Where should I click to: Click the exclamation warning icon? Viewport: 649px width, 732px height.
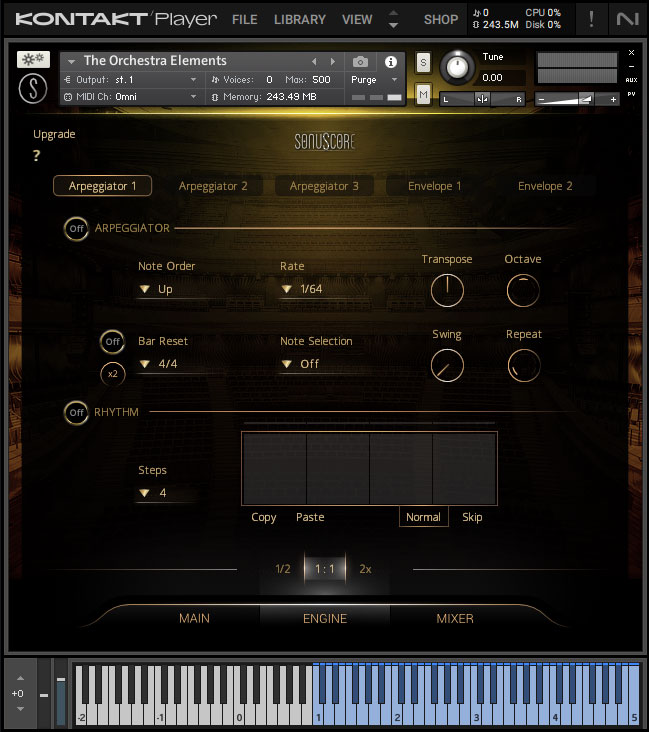(x=591, y=19)
